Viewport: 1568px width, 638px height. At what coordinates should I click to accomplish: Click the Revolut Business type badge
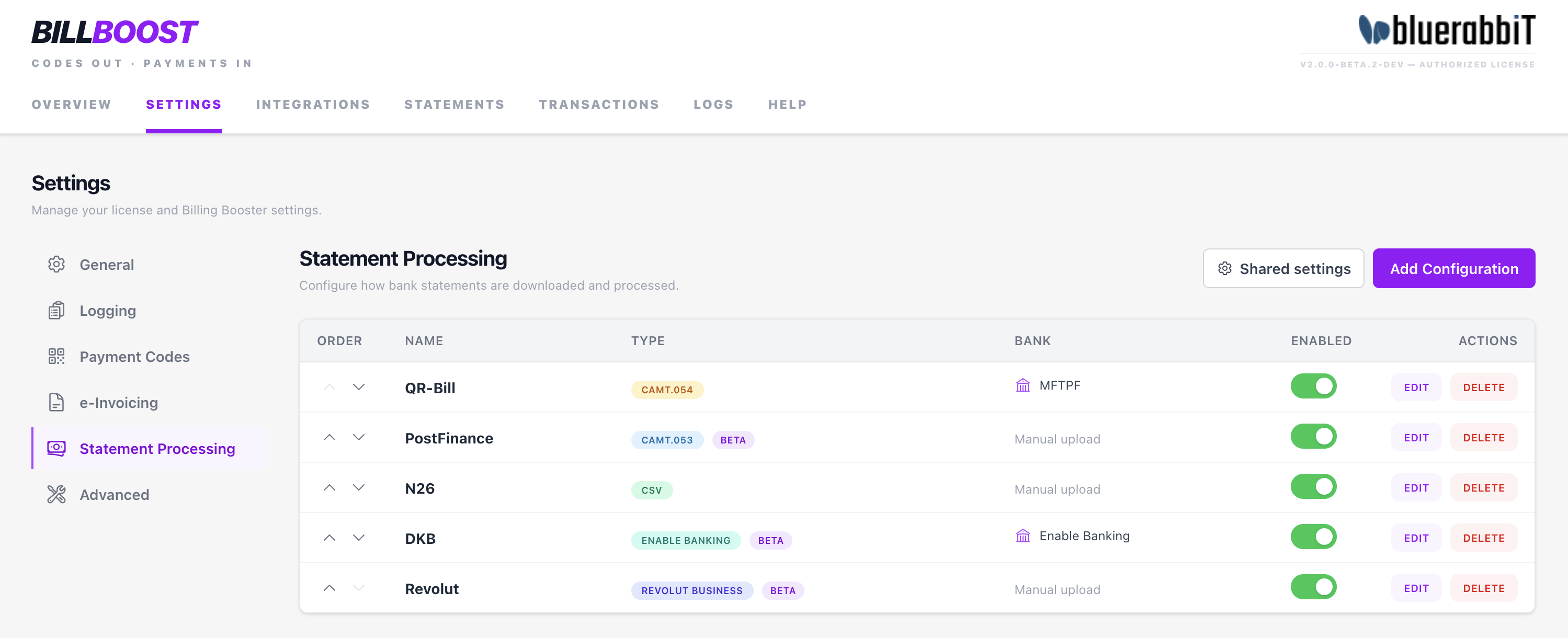[692, 590]
